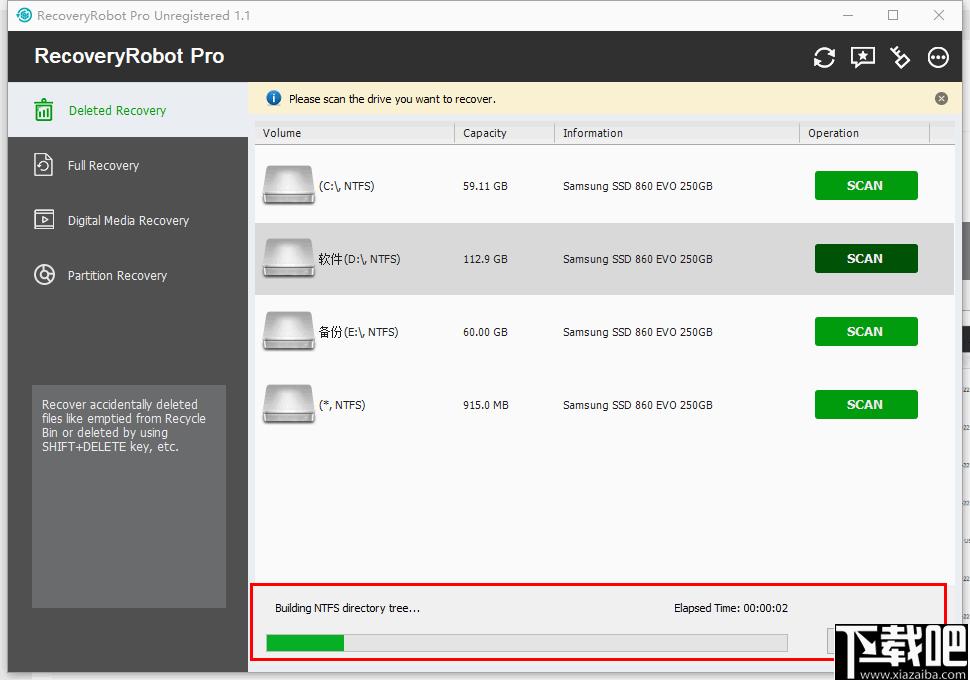Viewport: 970px width, 680px height.
Task: Open the feedback star-message icon
Action: (x=862, y=58)
